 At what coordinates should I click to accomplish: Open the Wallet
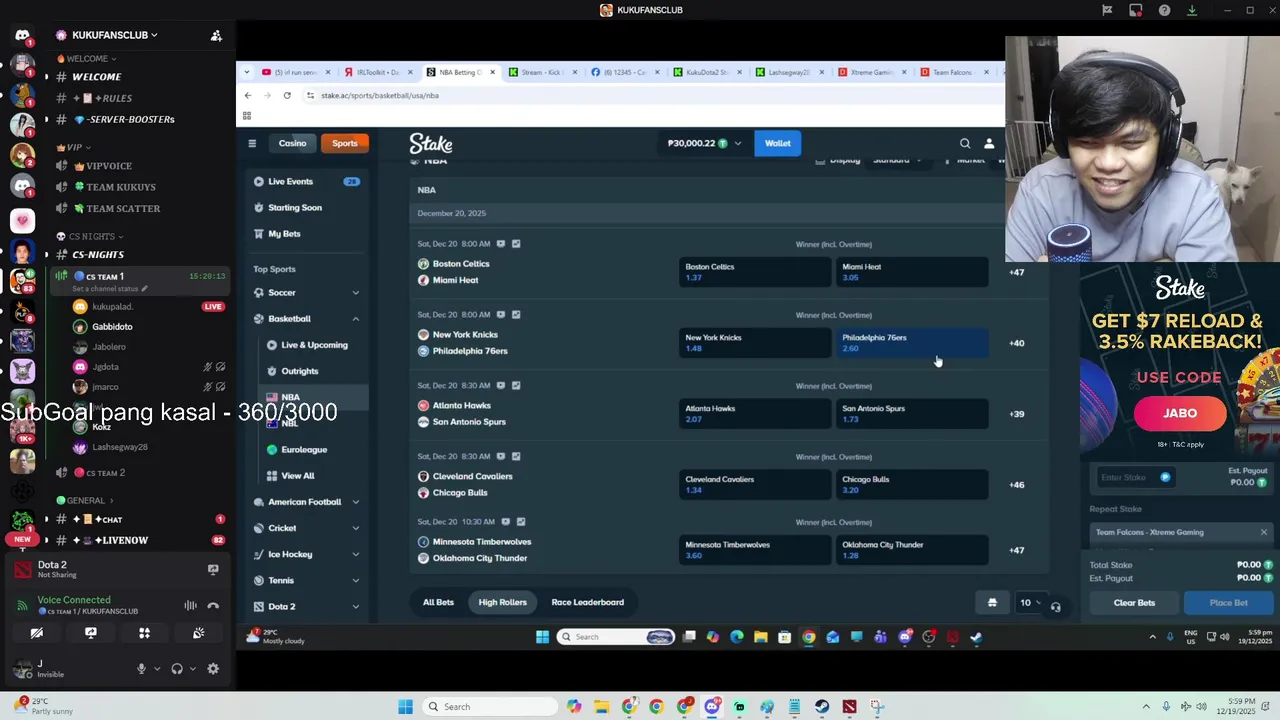[777, 143]
